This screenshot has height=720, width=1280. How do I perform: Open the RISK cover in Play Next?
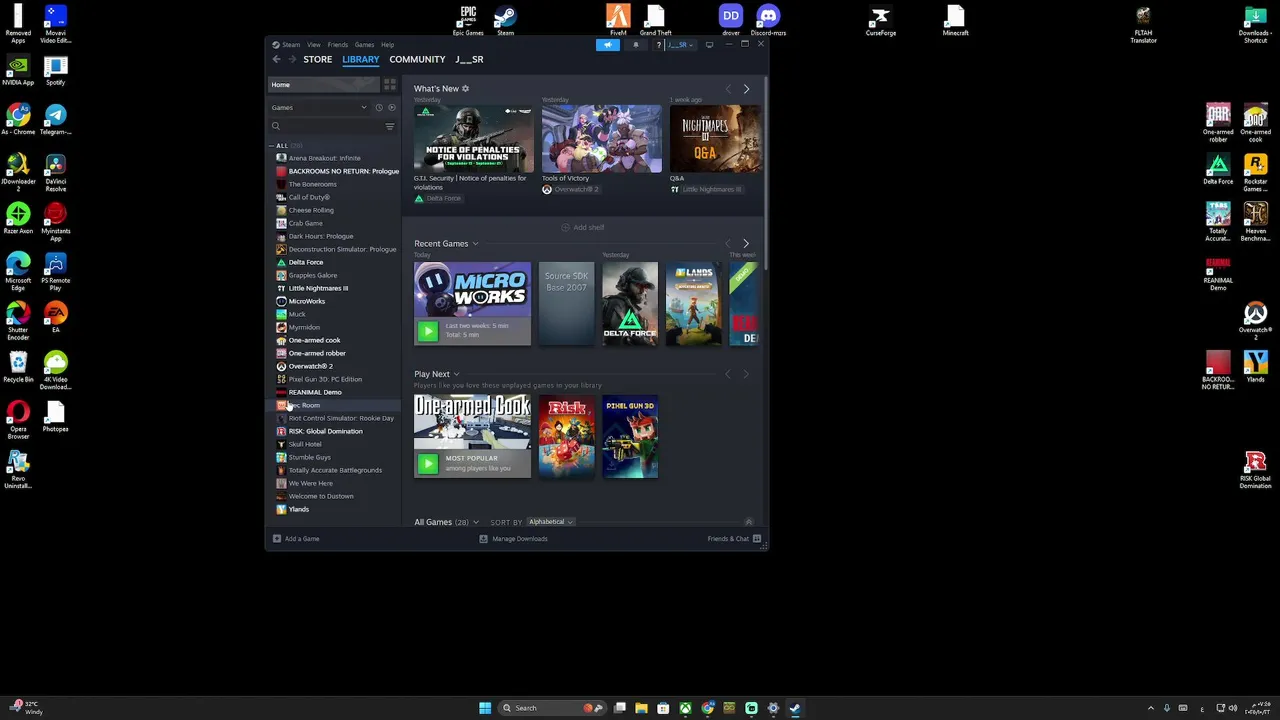[566, 436]
